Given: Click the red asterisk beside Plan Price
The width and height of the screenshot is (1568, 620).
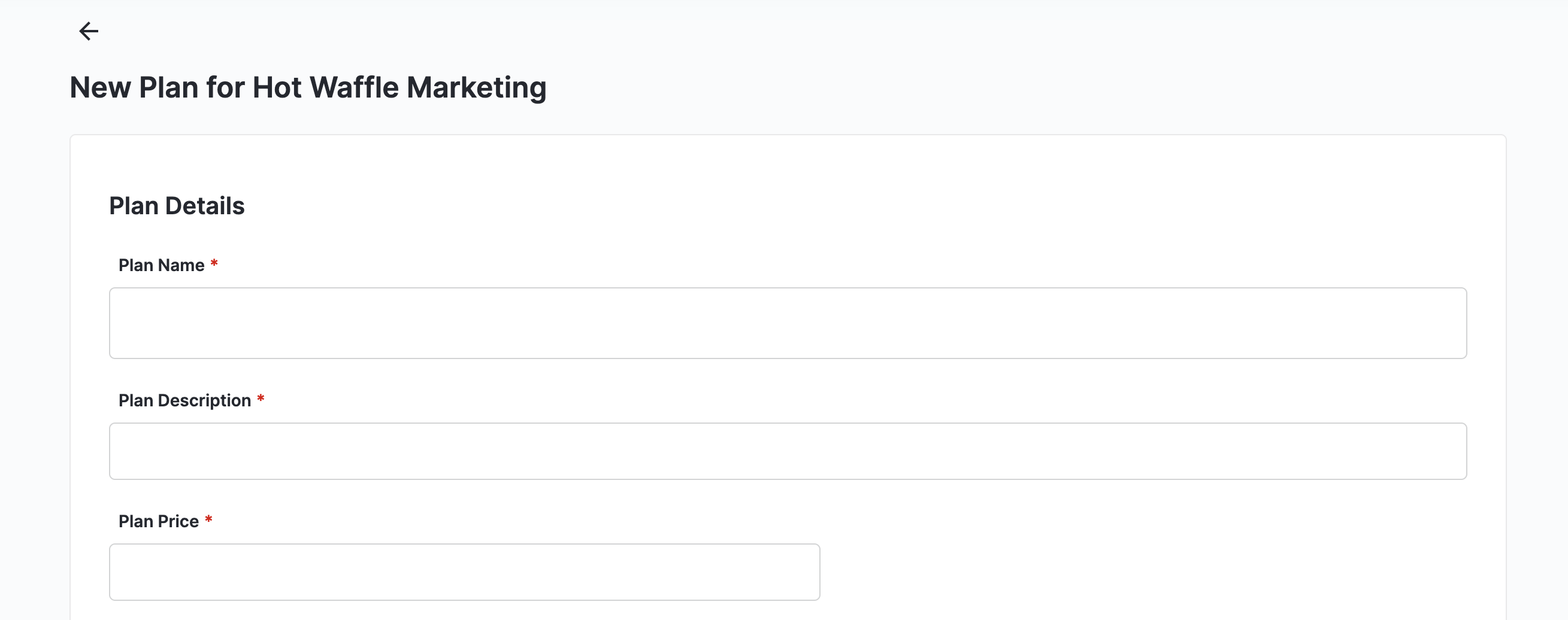Looking at the screenshot, I should coord(208,520).
